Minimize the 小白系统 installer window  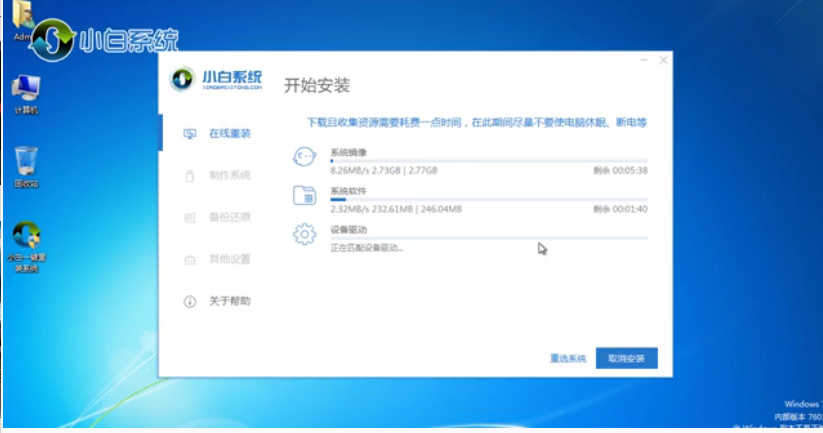(x=643, y=61)
